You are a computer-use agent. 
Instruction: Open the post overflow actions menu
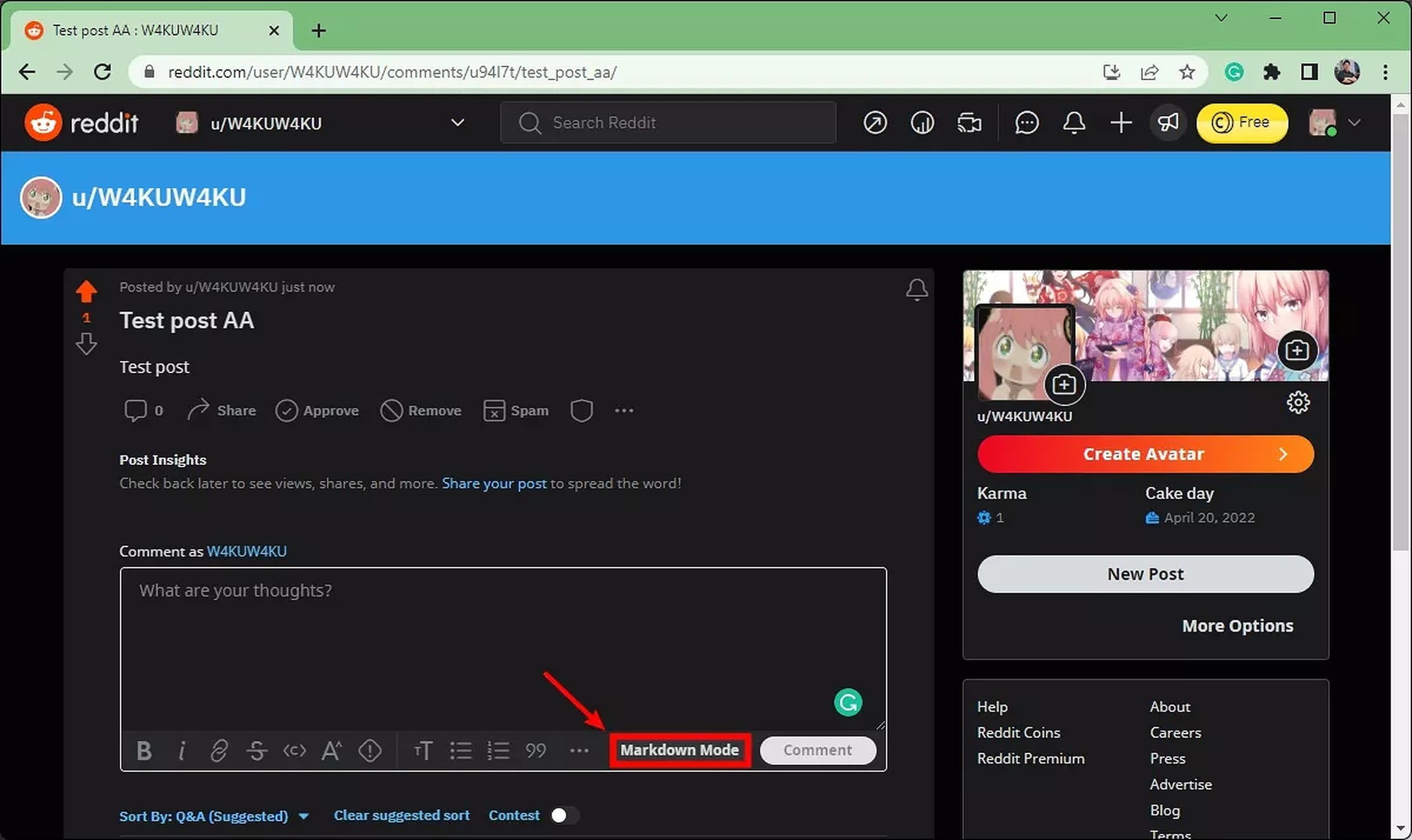pyautogui.click(x=624, y=410)
